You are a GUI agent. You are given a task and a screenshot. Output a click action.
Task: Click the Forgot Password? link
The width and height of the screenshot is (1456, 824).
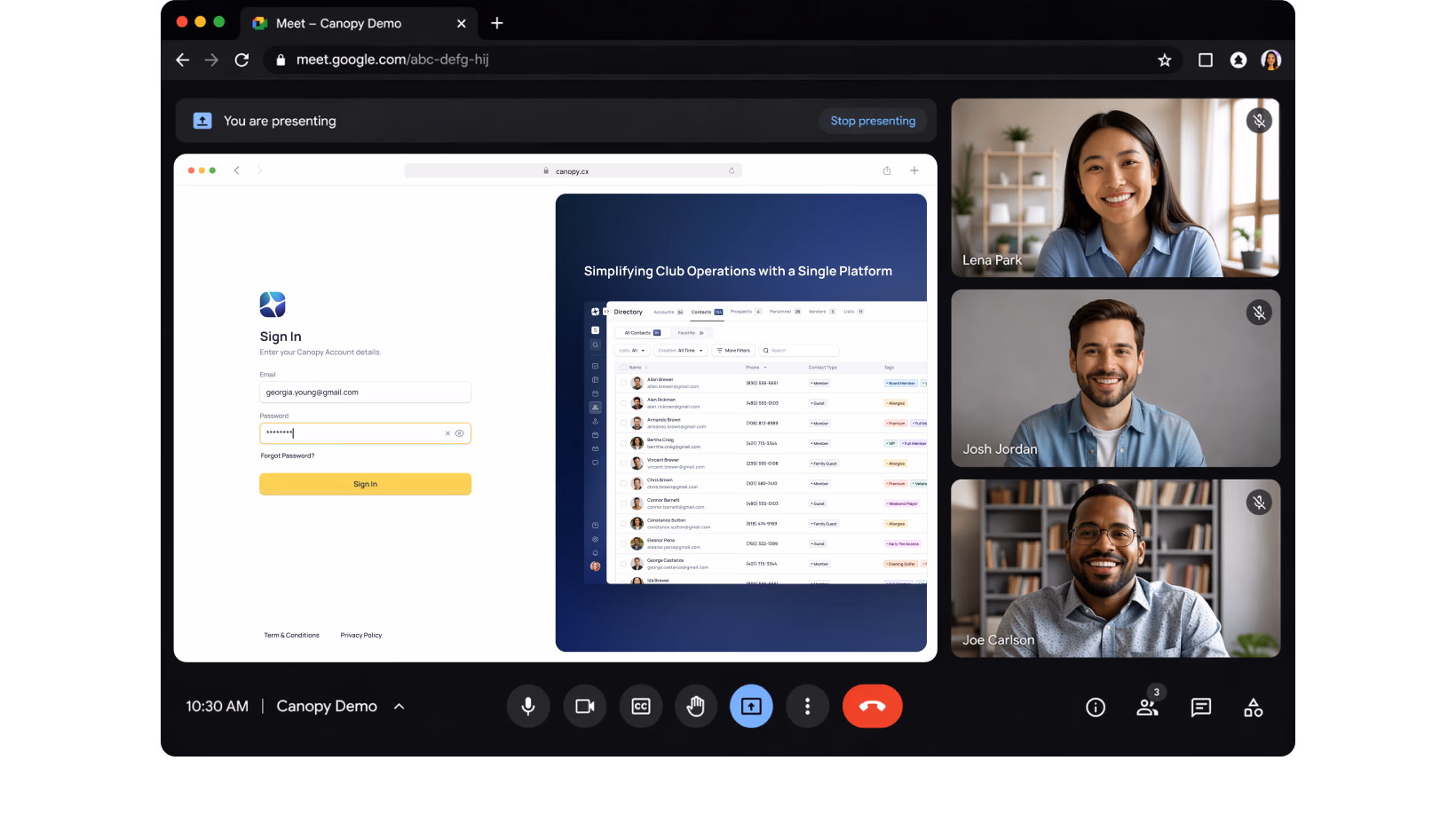click(x=288, y=456)
